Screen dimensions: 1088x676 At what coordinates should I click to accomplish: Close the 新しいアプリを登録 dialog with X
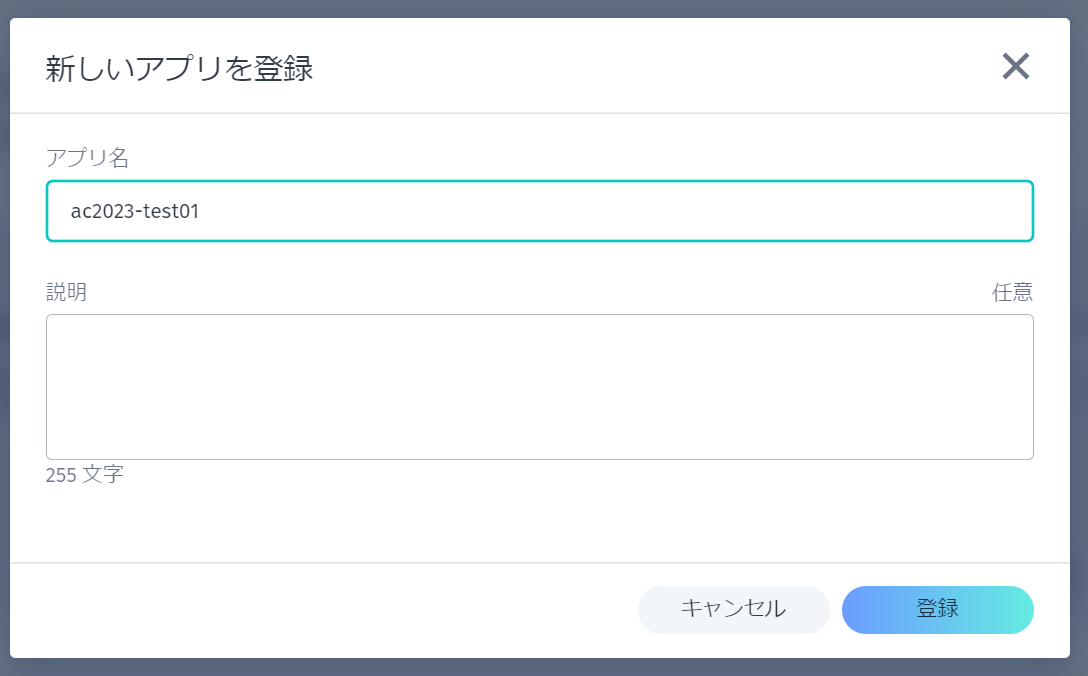point(1015,67)
